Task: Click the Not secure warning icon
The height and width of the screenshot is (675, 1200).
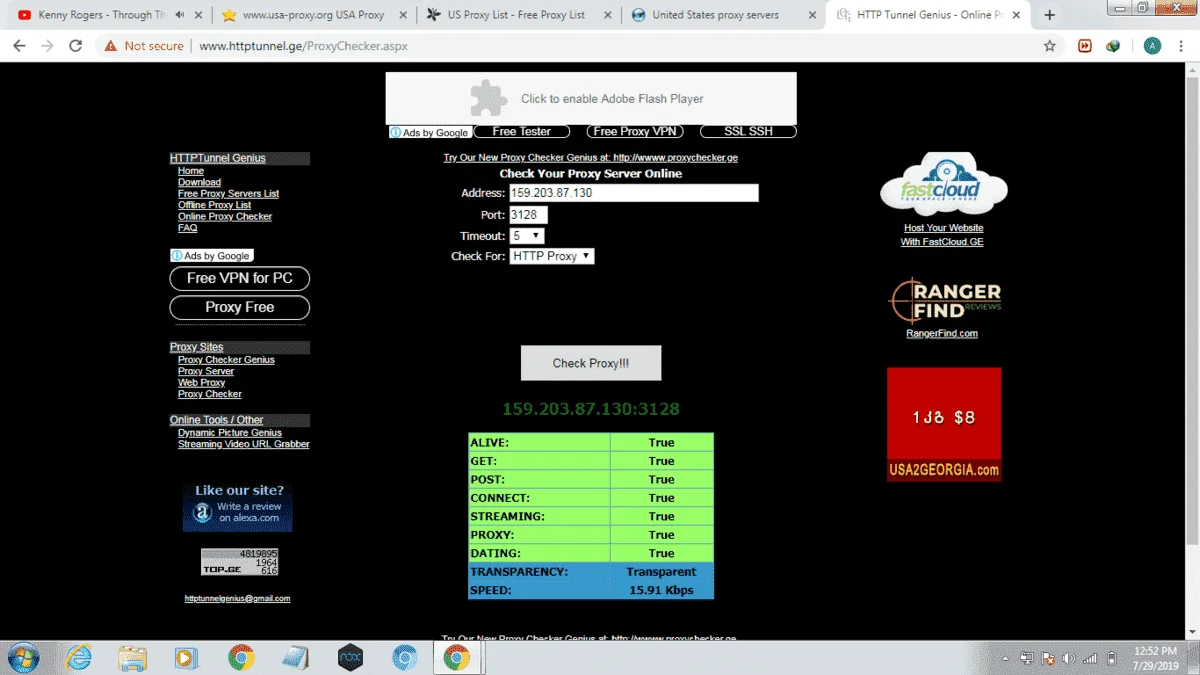Action: [110, 46]
